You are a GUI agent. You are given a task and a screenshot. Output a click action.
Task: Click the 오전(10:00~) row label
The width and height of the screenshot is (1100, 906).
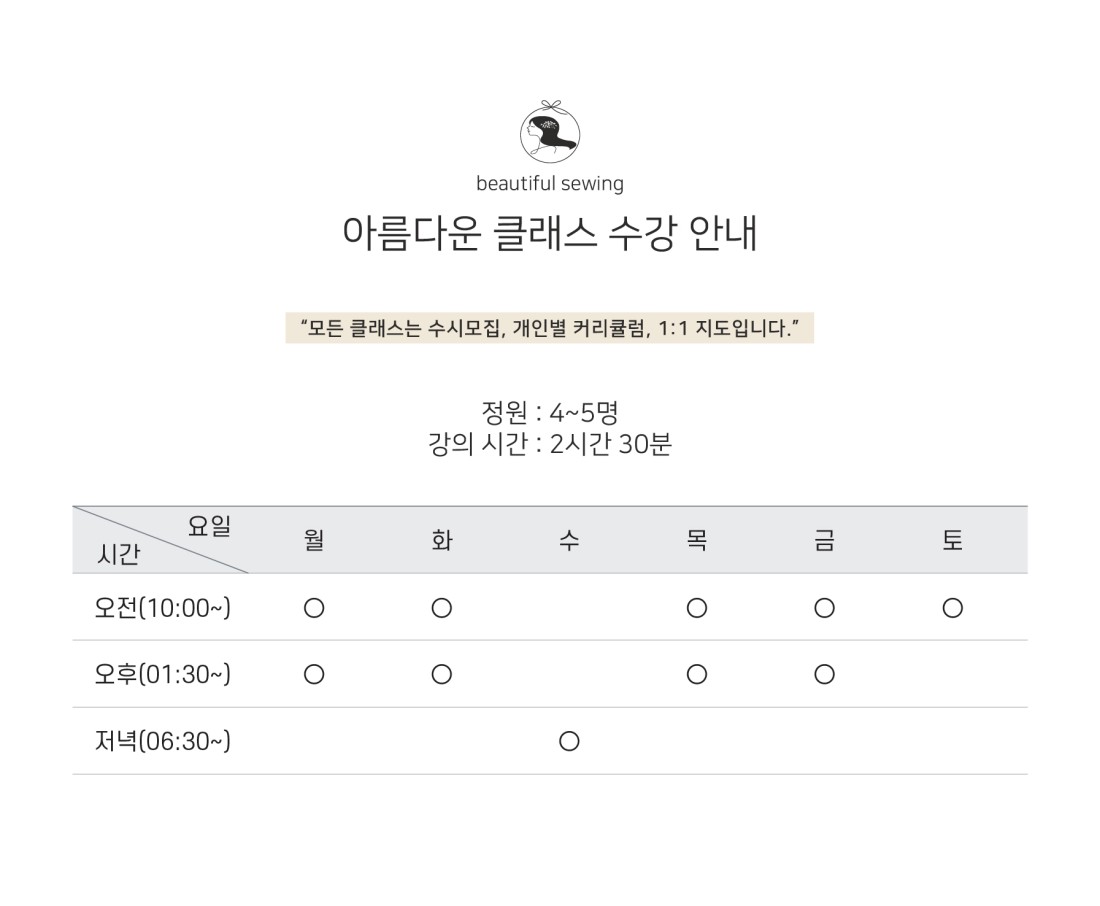162,608
